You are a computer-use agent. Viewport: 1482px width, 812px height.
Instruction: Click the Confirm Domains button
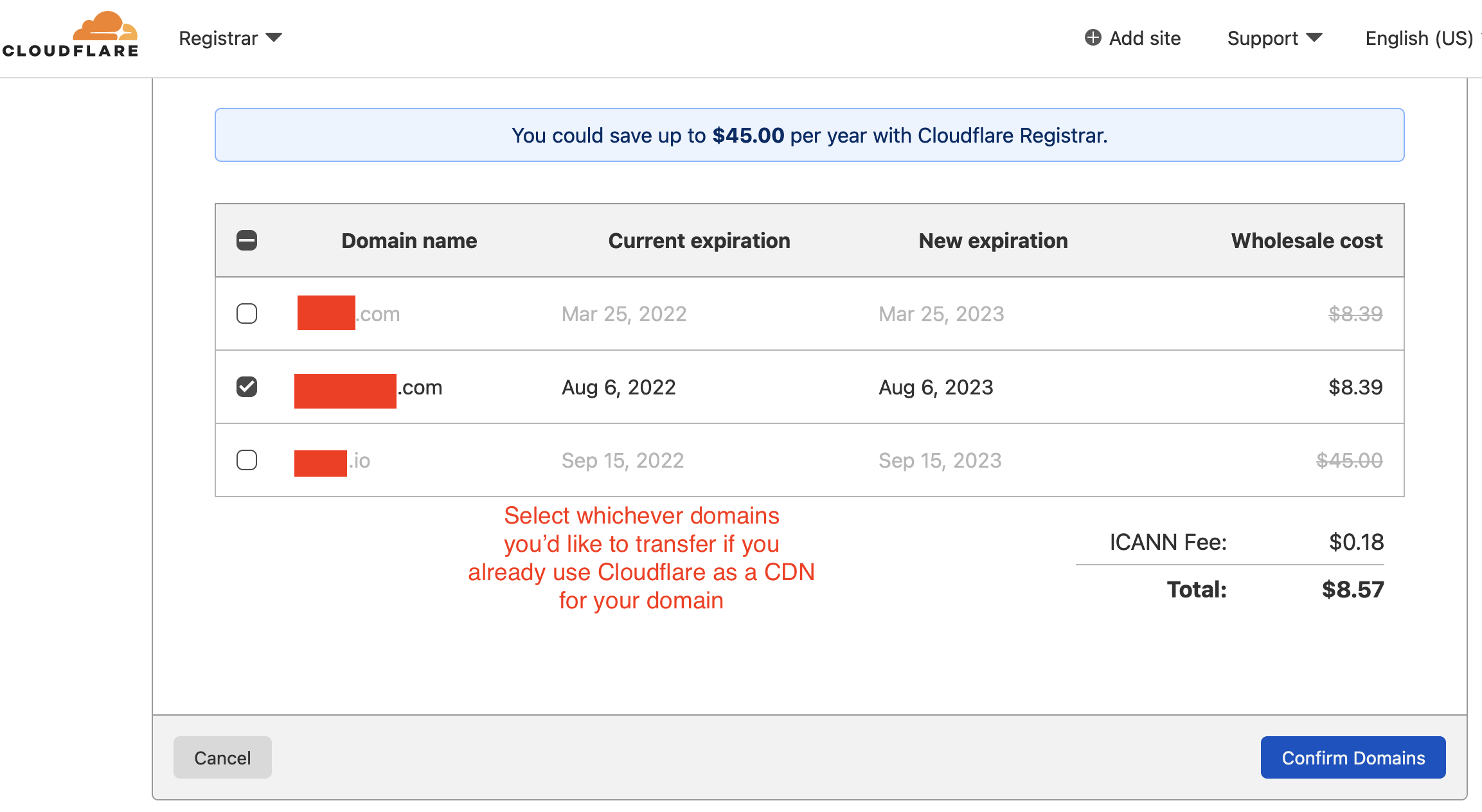point(1353,757)
